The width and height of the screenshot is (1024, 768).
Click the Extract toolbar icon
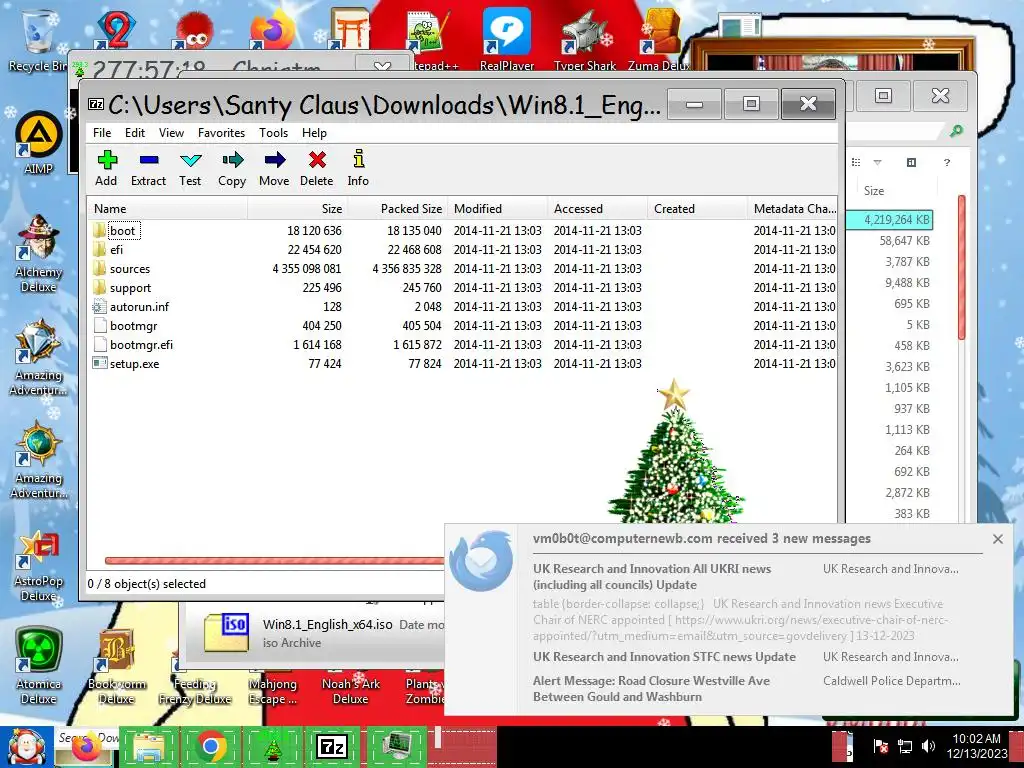[148, 168]
